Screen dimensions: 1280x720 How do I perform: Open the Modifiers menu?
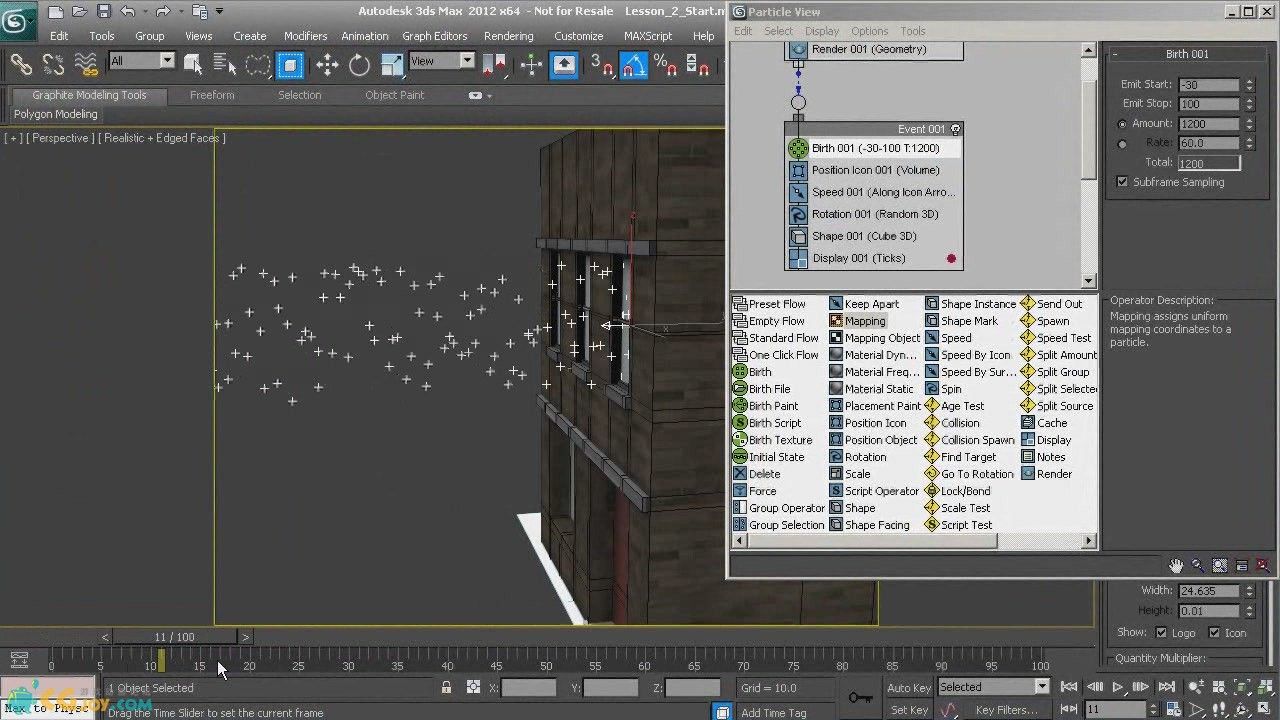coord(305,36)
